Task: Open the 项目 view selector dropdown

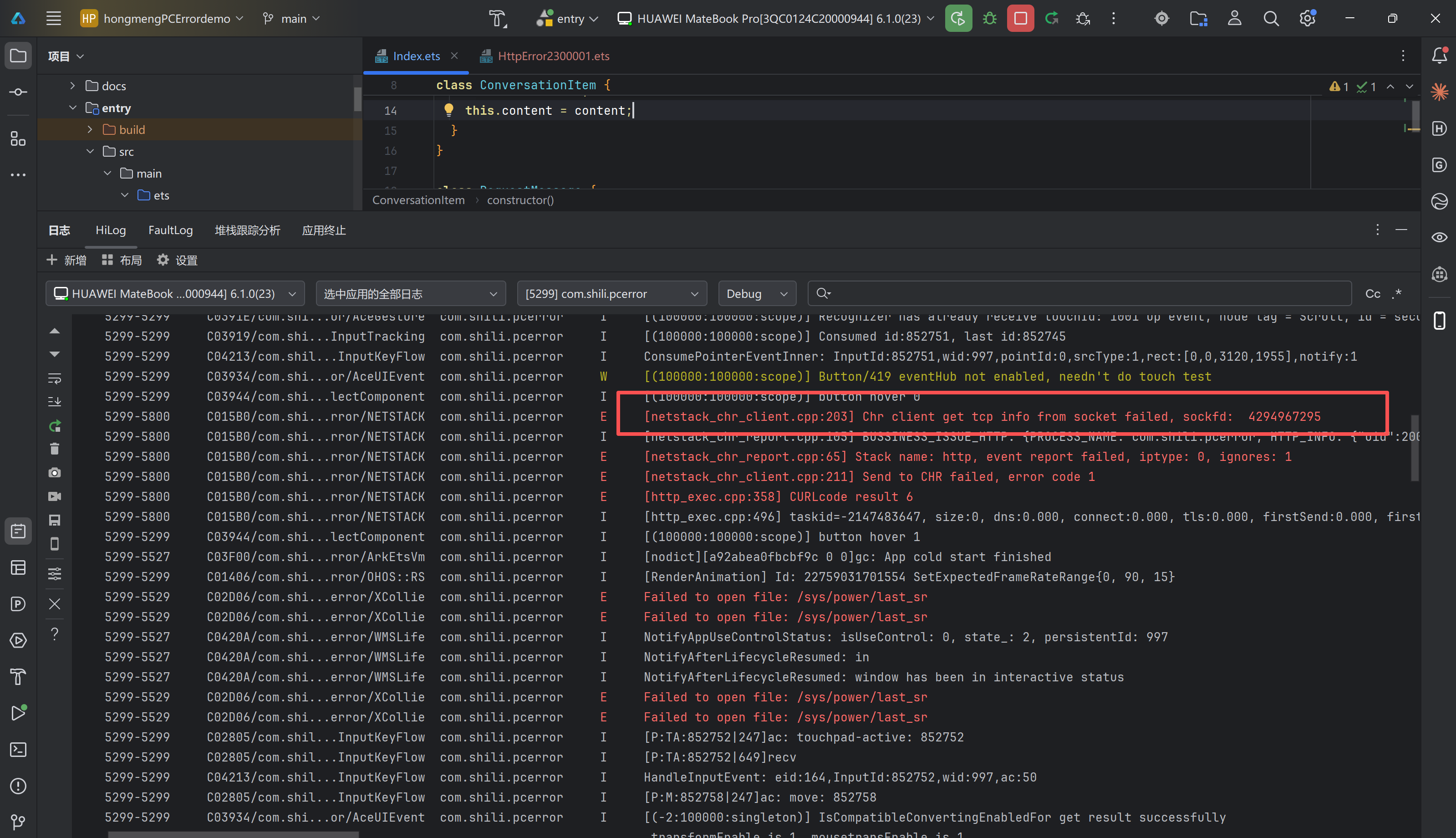Action: [x=66, y=56]
